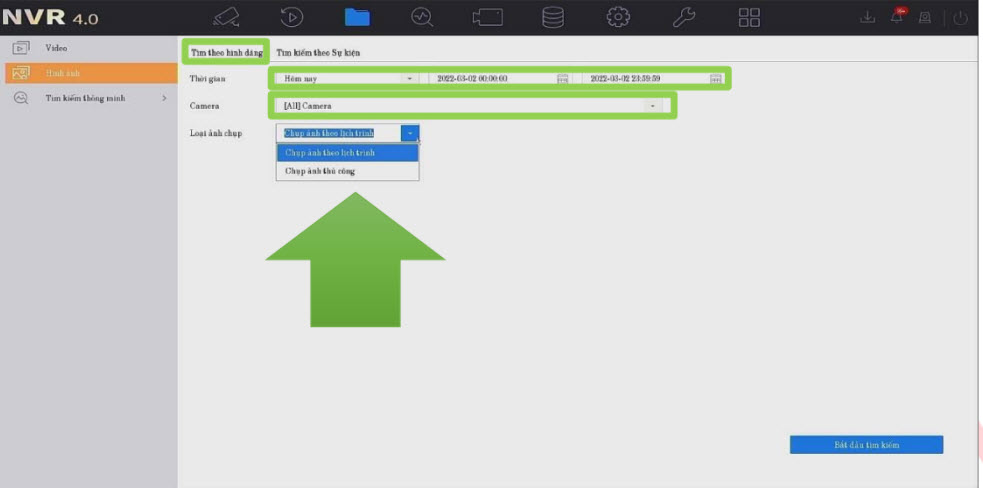Image resolution: width=983 pixels, height=488 pixels.
Task: Choose 'Chụp ảnh theo lịch trình' in list
Action: click(329, 153)
